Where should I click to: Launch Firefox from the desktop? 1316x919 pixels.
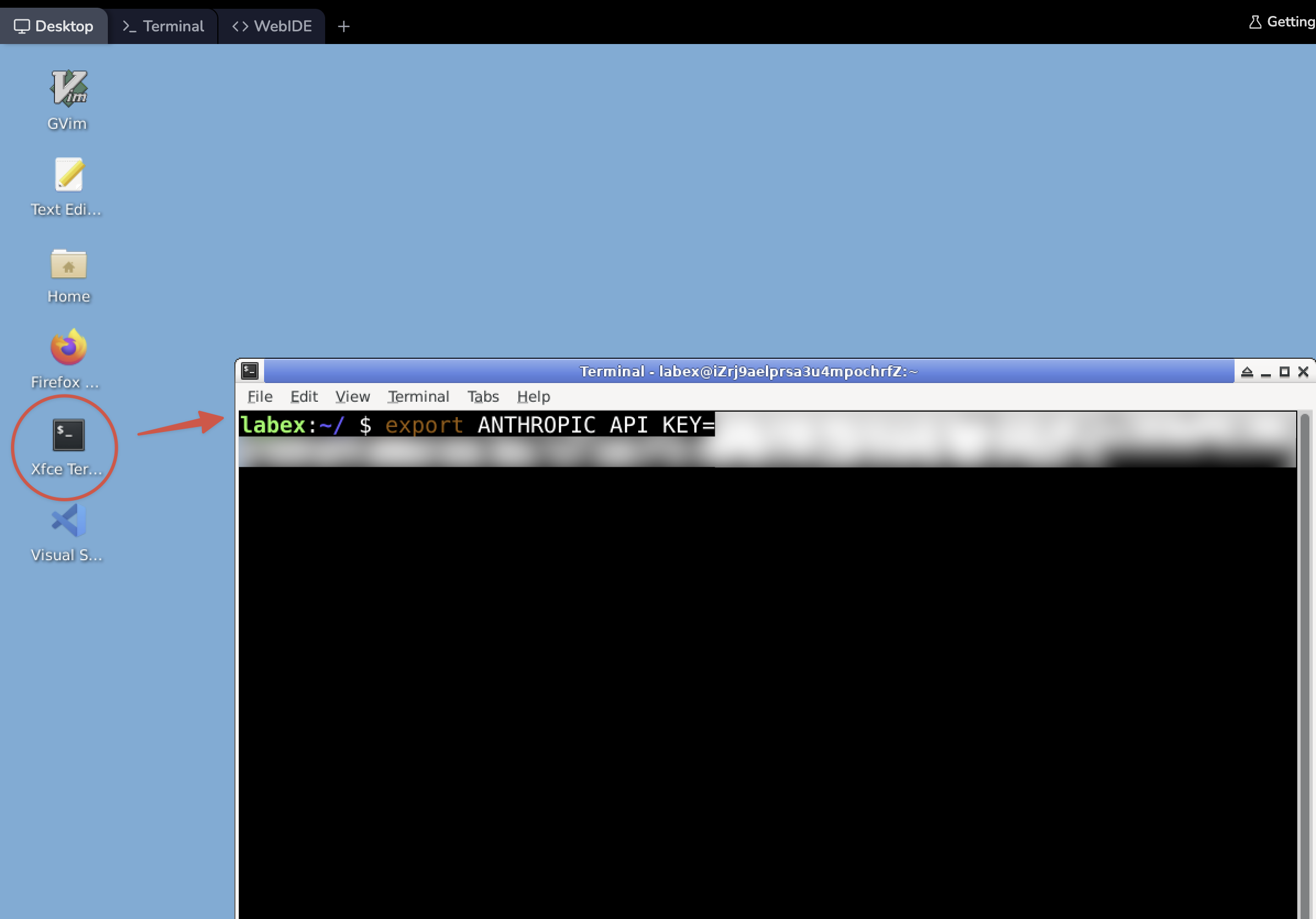pos(68,348)
